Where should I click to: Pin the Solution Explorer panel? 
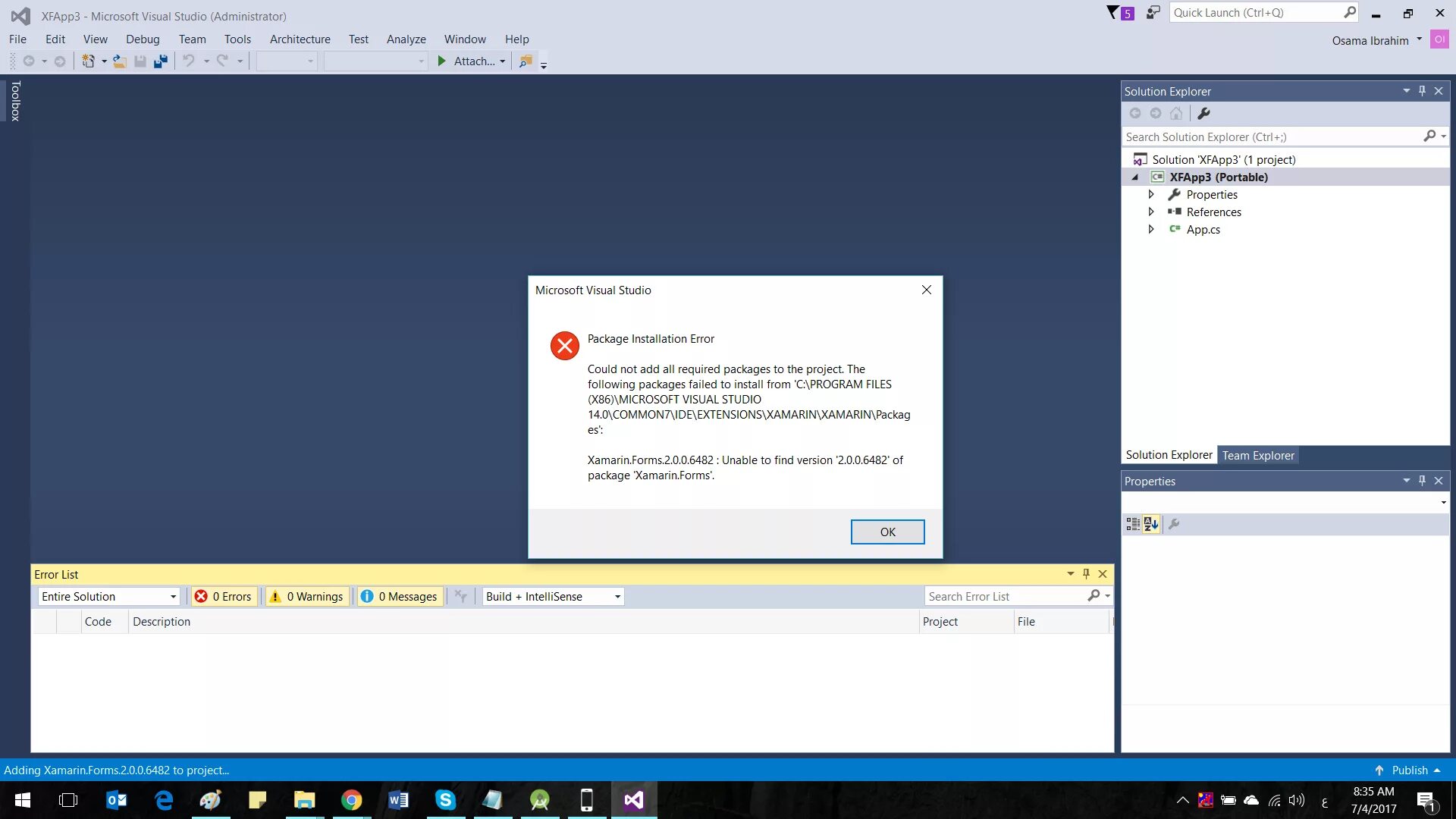click(1422, 91)
